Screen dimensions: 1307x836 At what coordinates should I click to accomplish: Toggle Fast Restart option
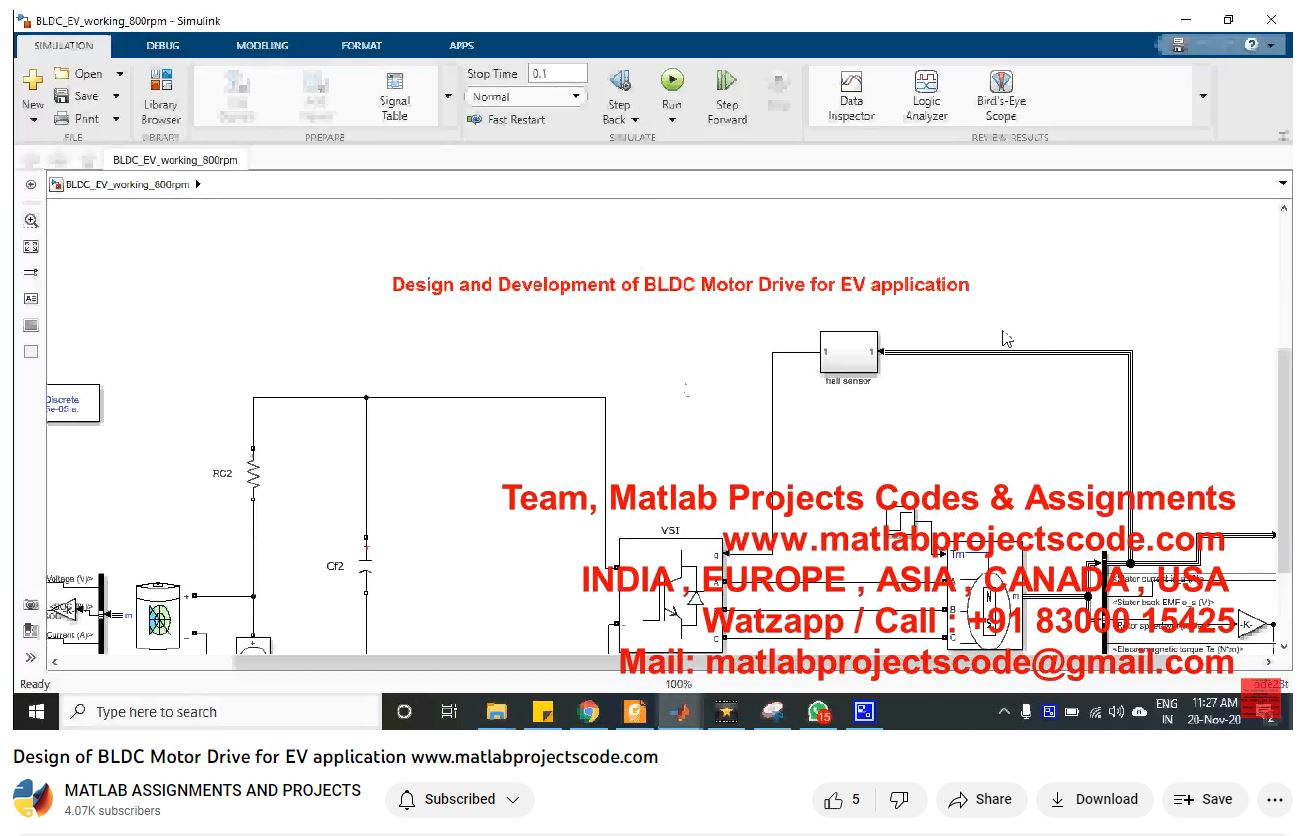(507, 120)
